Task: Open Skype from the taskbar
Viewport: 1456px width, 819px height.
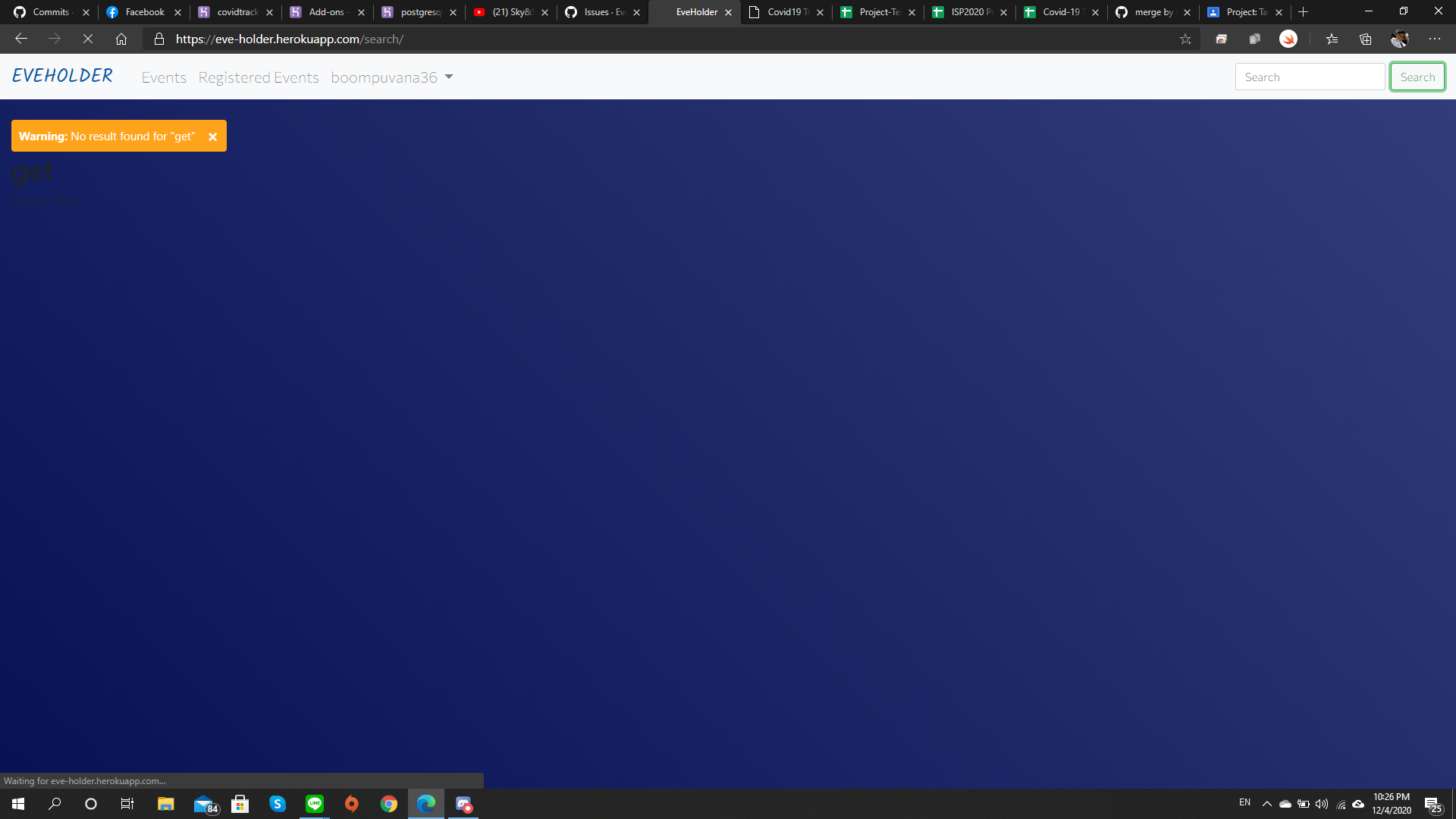Action: click(x=278, y=804)
